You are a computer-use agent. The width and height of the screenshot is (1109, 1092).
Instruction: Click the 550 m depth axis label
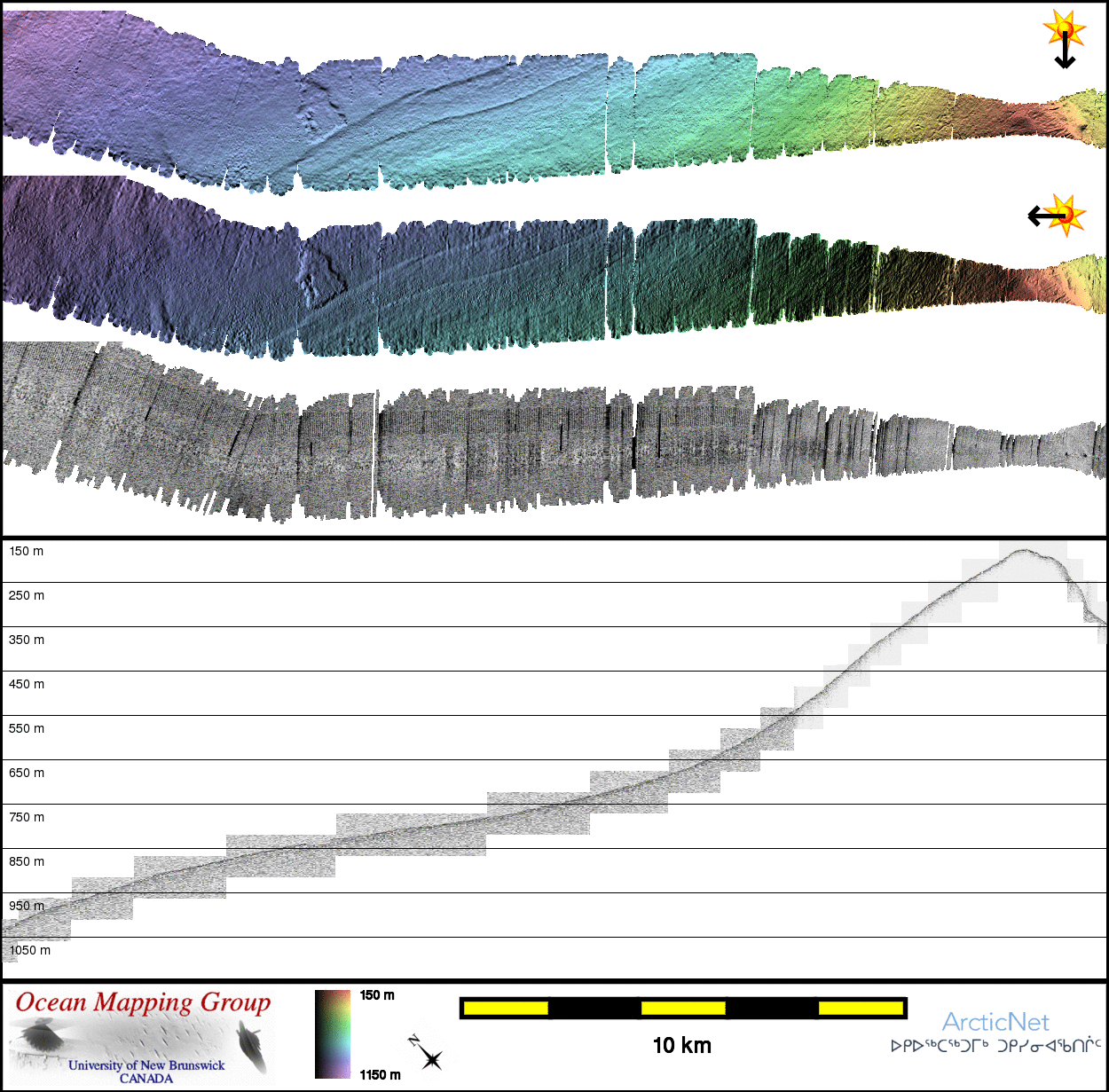pyautogui.click(x=27, y=728)
